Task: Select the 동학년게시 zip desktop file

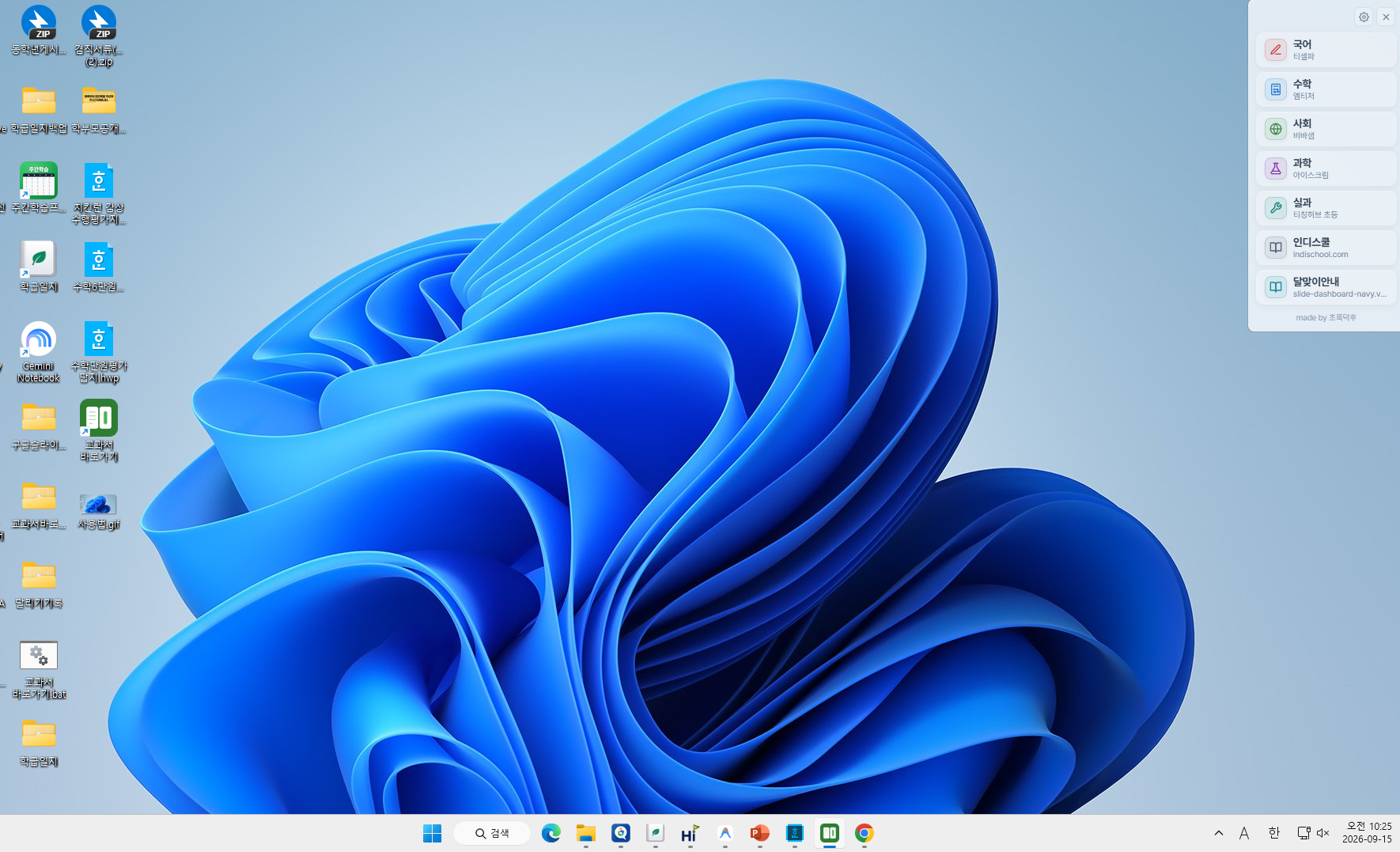Action: 39,31
